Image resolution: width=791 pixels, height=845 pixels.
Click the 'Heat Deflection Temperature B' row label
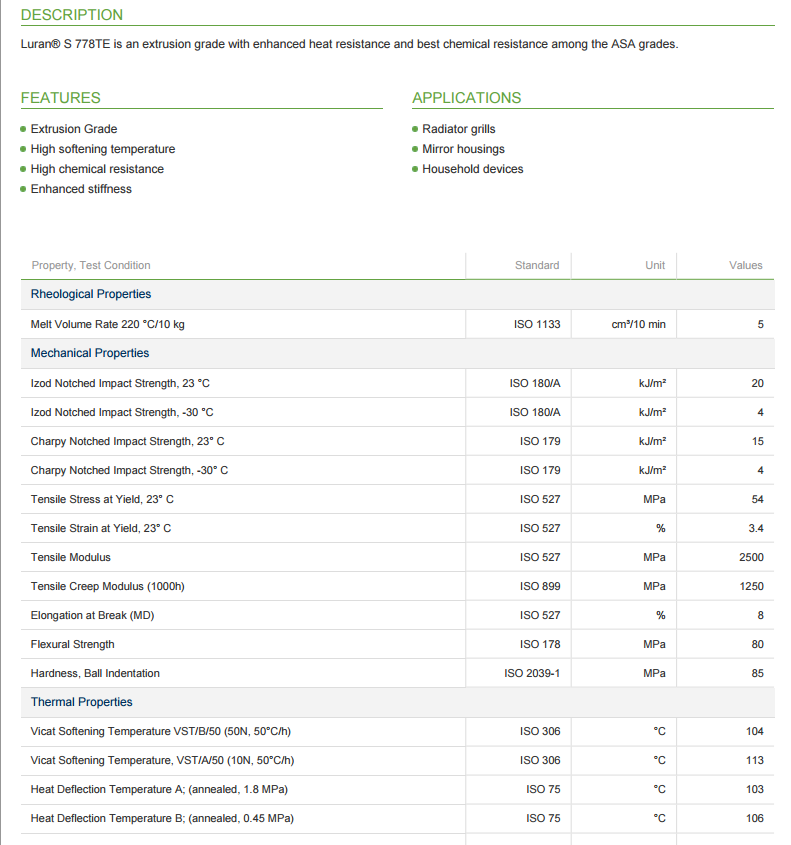pyautogui.click(x=162, y=818)
